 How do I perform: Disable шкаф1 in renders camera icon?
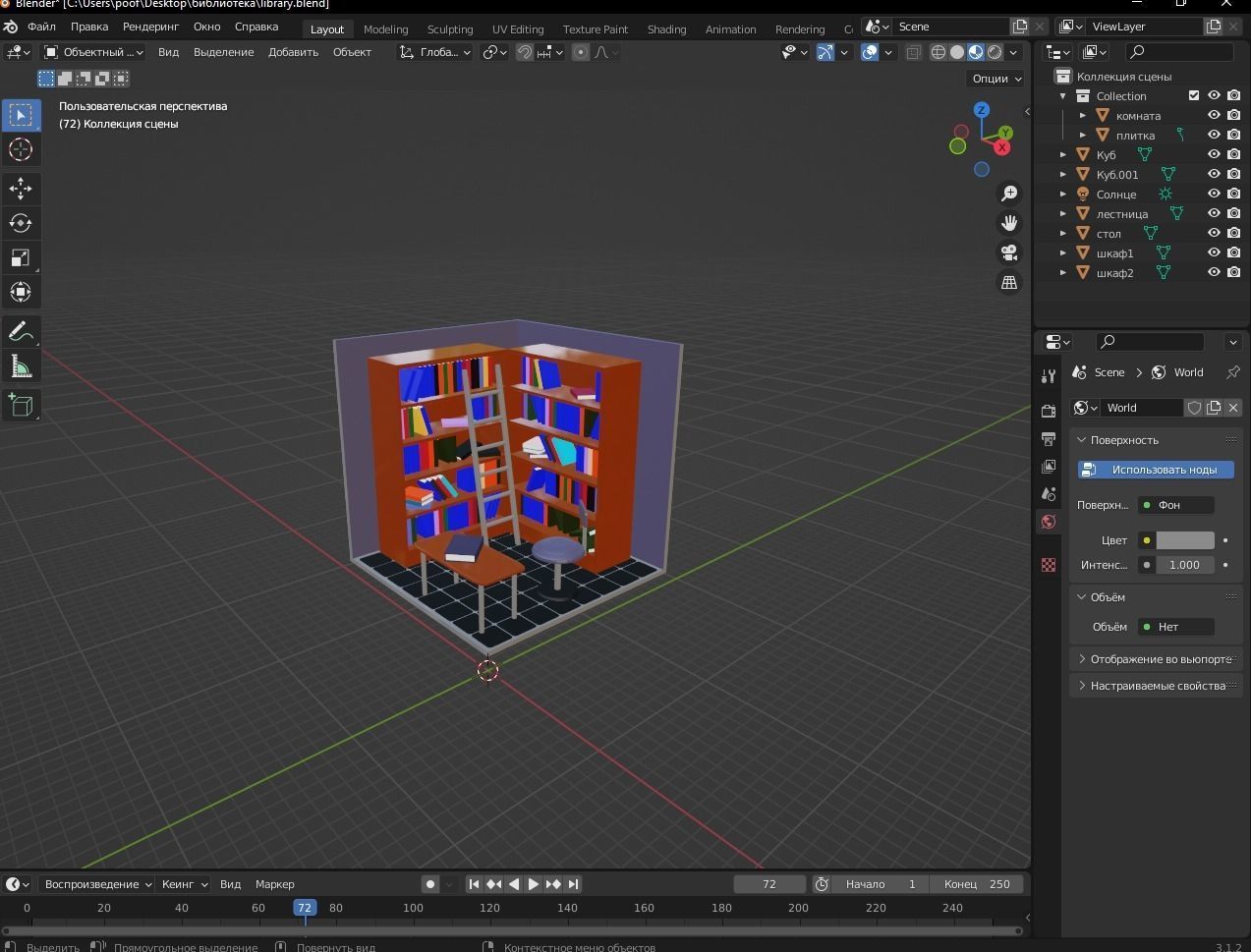click(x=1234, y=252)
